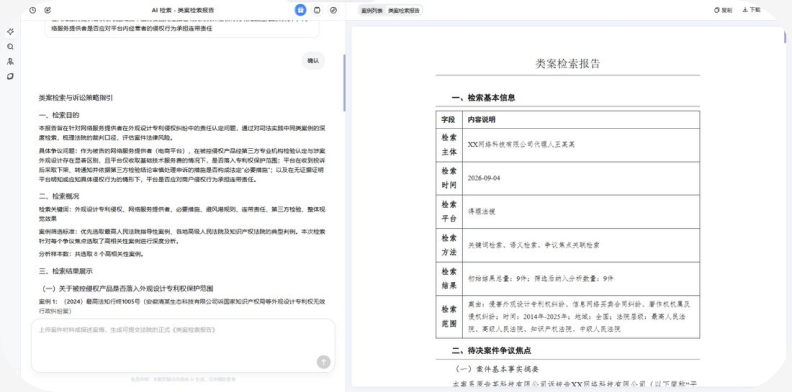The image size is (792, 392).
Task: Select the blue highlighted toolbar icon
Action: (301, 10)
